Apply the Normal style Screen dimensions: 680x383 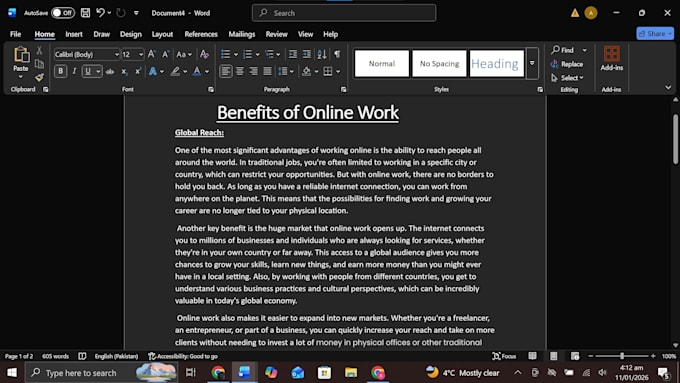pyautogui.click(x=382, y=63)
